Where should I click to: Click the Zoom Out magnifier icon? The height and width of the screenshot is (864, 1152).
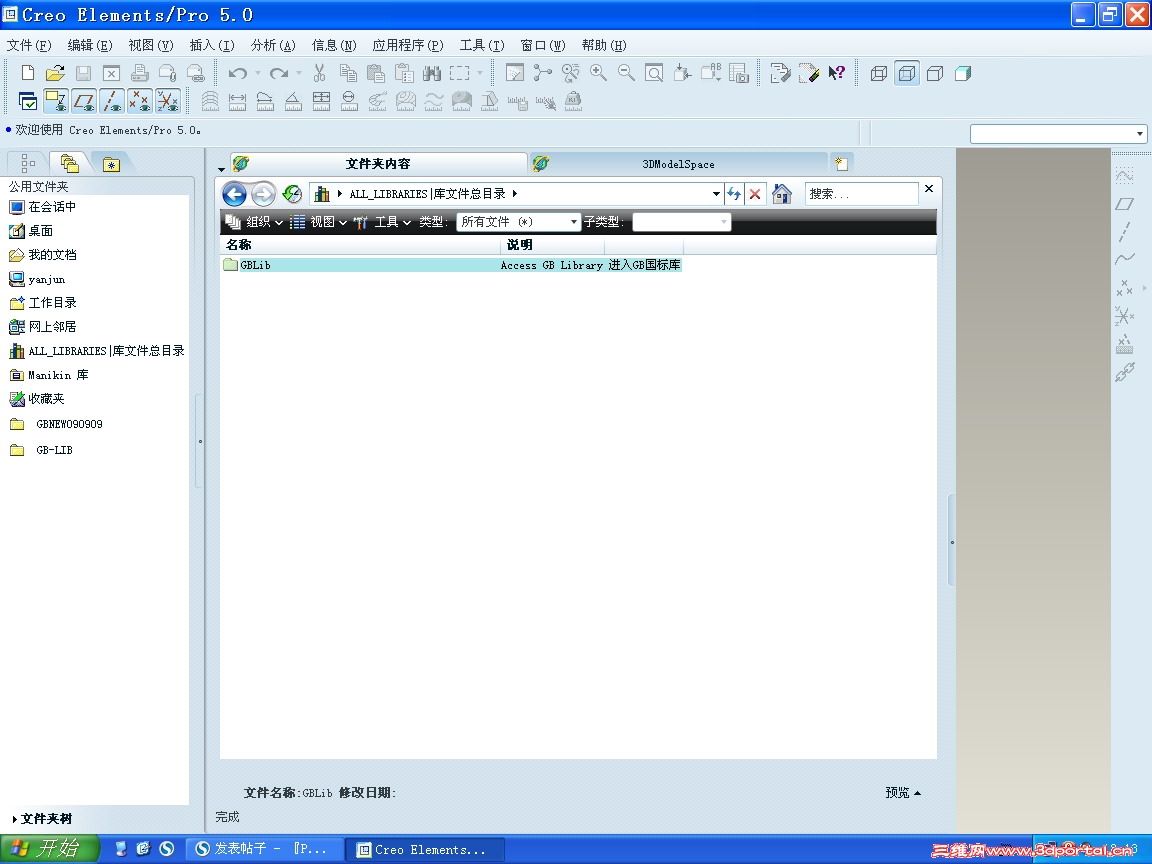pos(626,73)
